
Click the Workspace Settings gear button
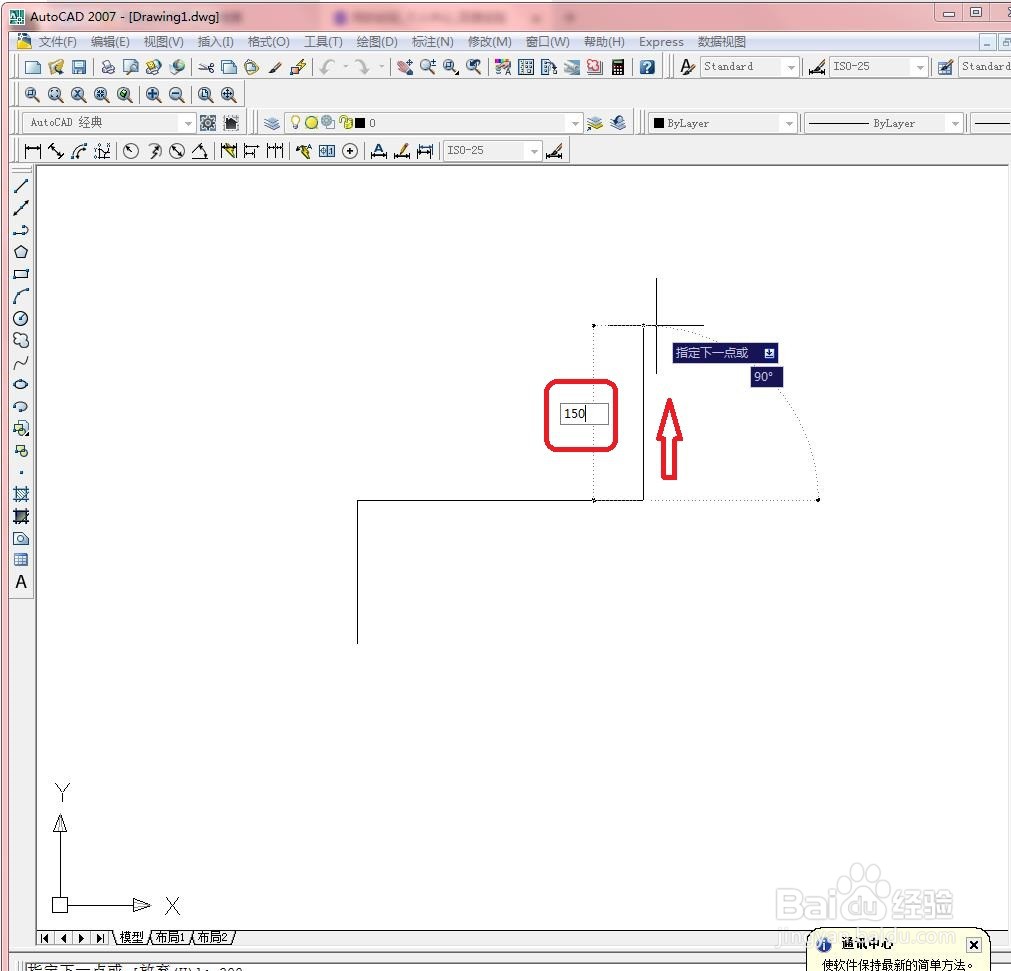[208, 123]
